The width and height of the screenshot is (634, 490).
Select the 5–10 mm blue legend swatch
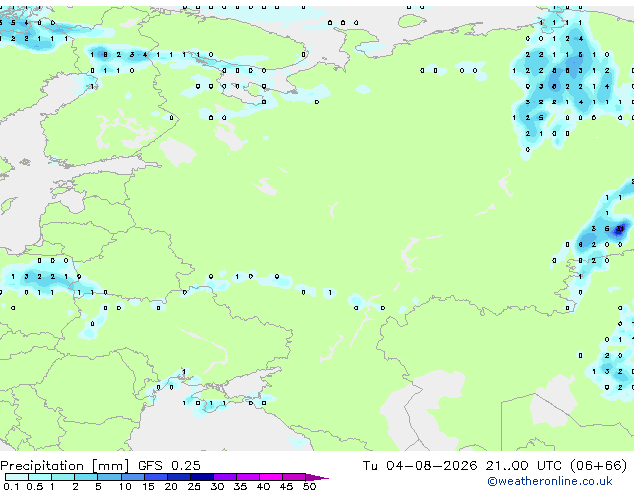[x=109, y=477]
